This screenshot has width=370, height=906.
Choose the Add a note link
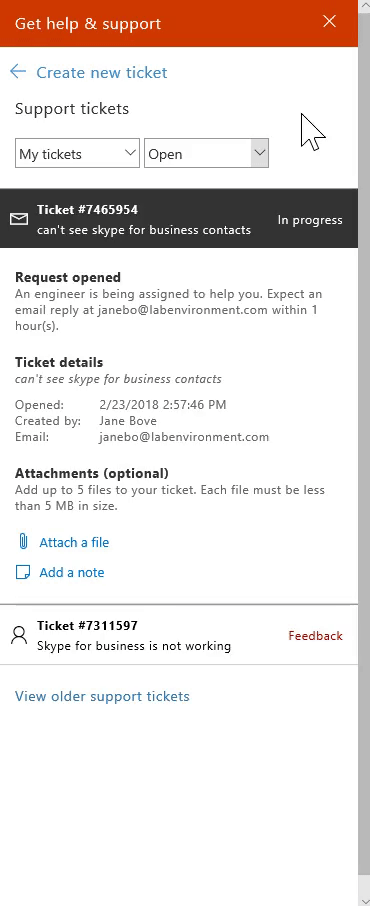[72, 573]
